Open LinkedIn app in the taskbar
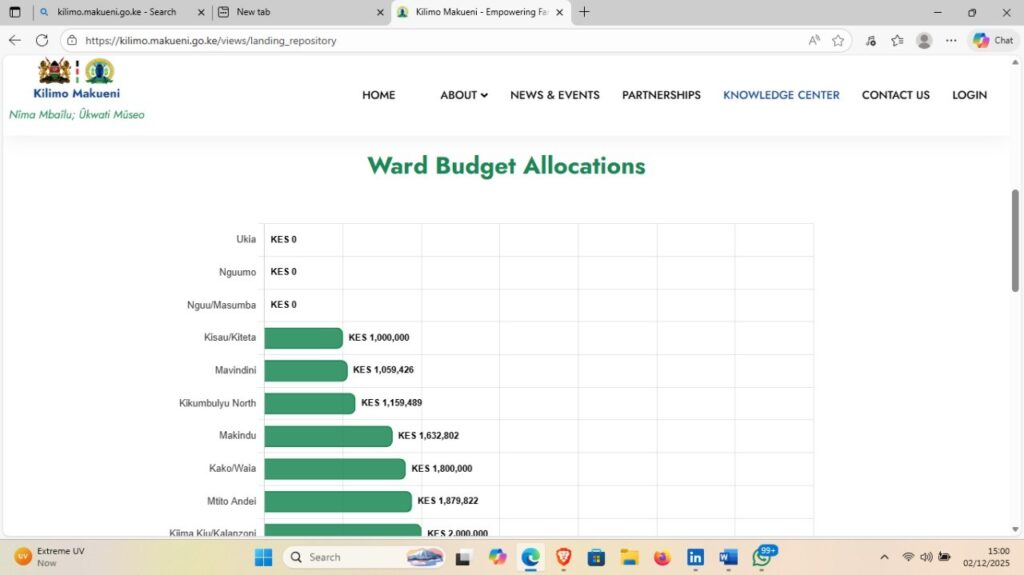The width and height of the screenshot is (1024, 575). pos(695,557)
